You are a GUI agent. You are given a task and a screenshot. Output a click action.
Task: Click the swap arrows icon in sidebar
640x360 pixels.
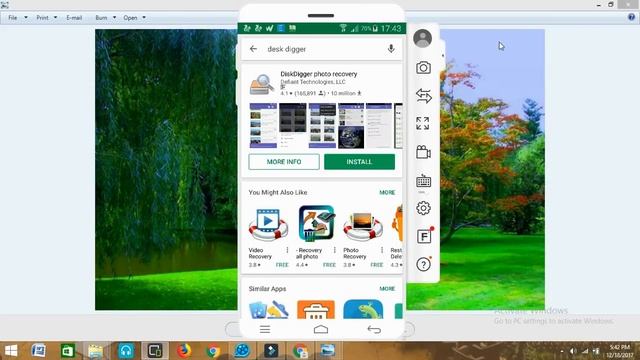point(423,96)
